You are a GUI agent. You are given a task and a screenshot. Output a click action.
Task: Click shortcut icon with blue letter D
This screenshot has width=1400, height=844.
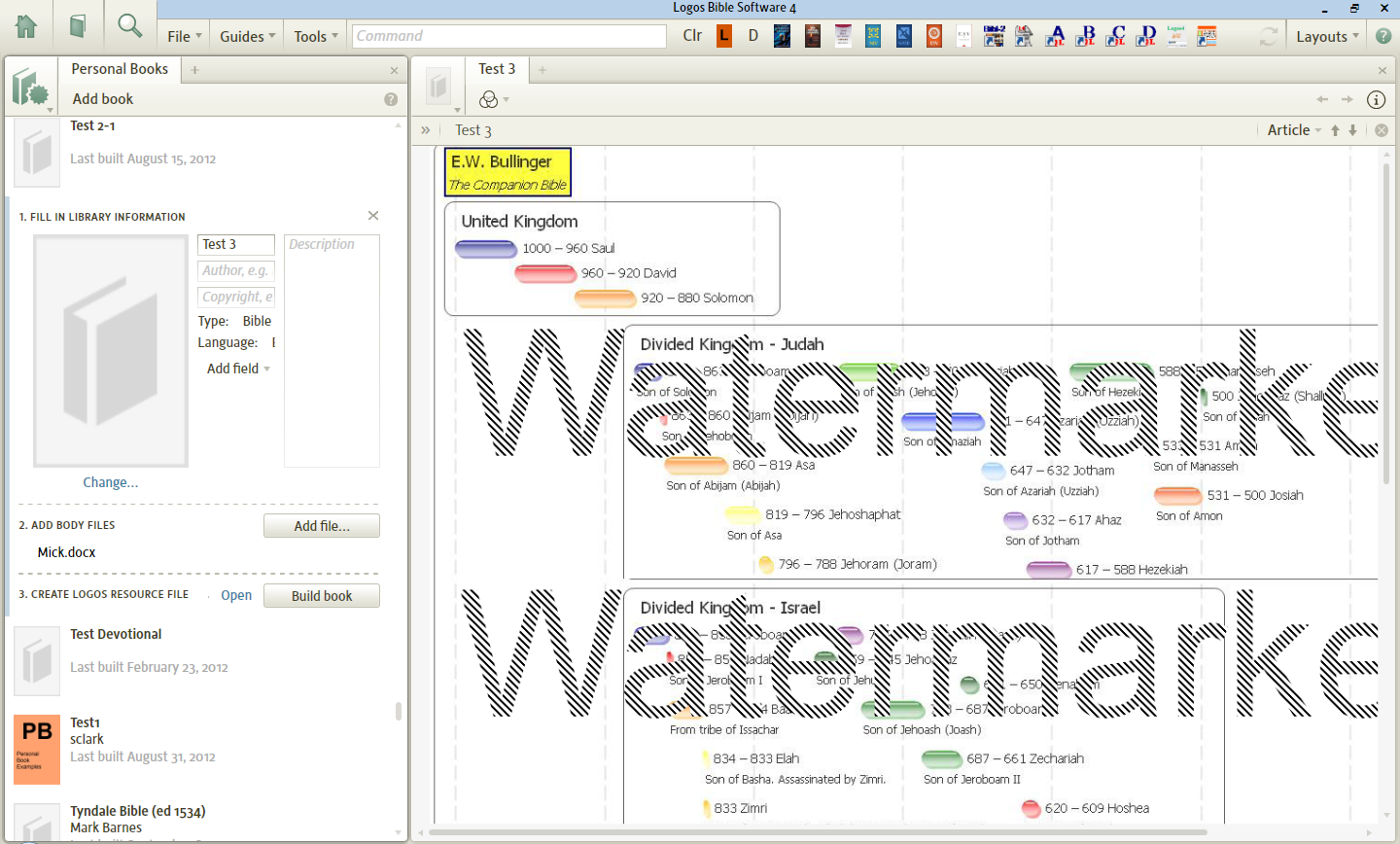[x=1146, y=36]
